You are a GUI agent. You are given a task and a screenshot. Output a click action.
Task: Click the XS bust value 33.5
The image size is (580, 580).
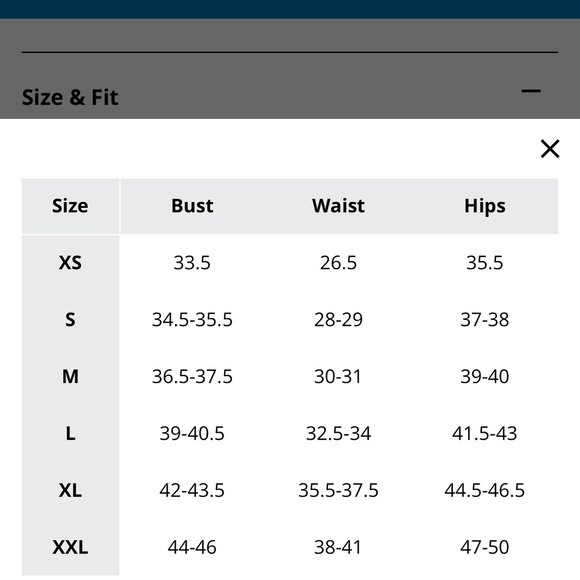pos(192,263)
